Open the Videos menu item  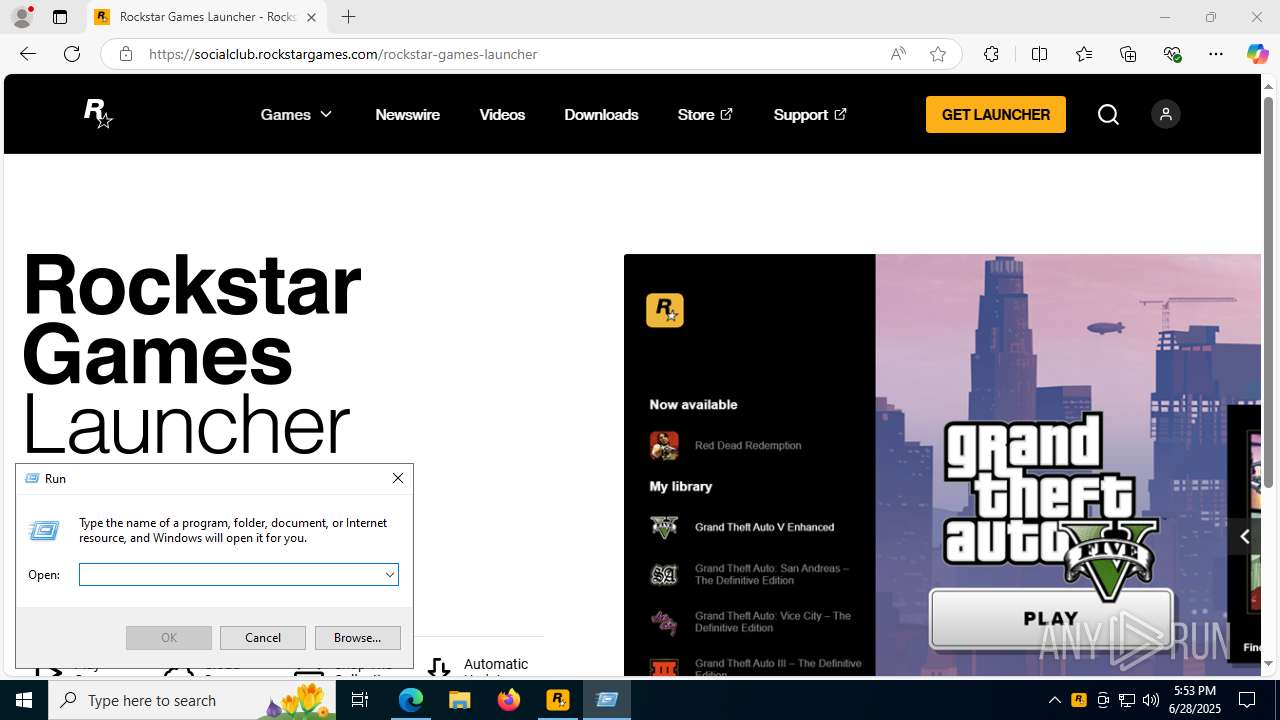(x=502, y=115)
